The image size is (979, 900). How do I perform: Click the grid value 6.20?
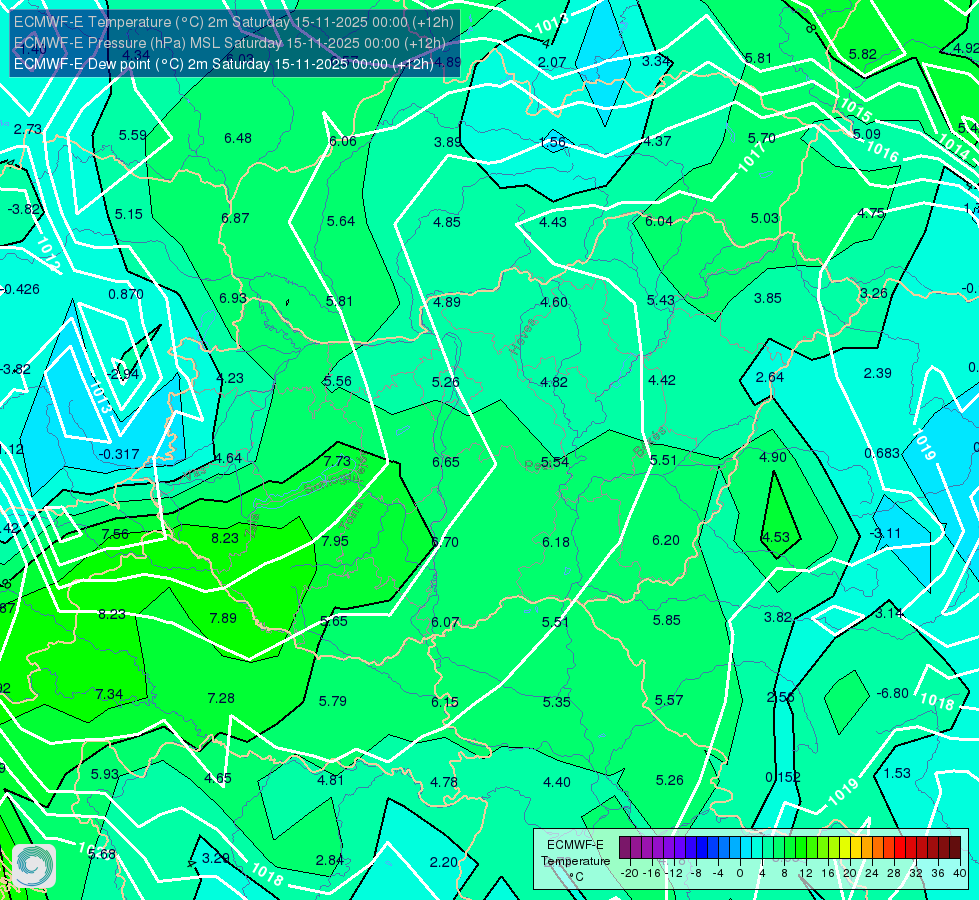(666, 540)
